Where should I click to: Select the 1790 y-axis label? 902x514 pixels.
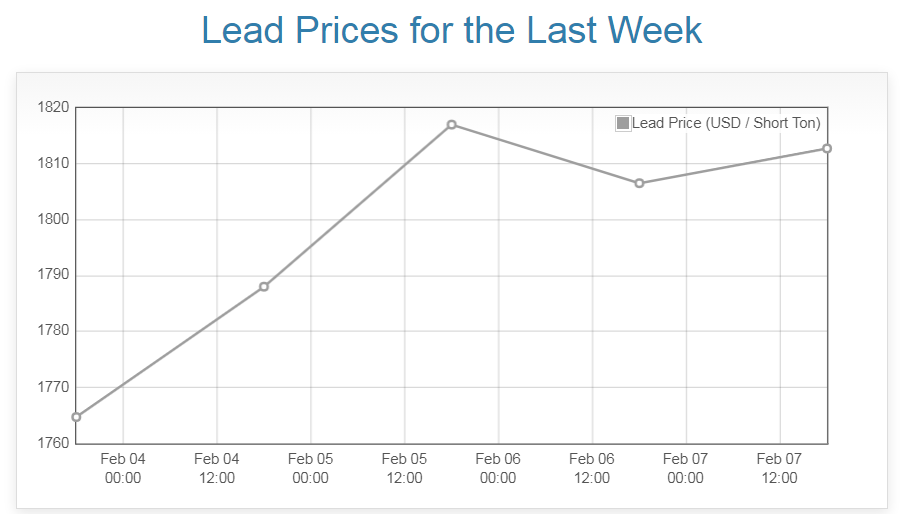52,275
